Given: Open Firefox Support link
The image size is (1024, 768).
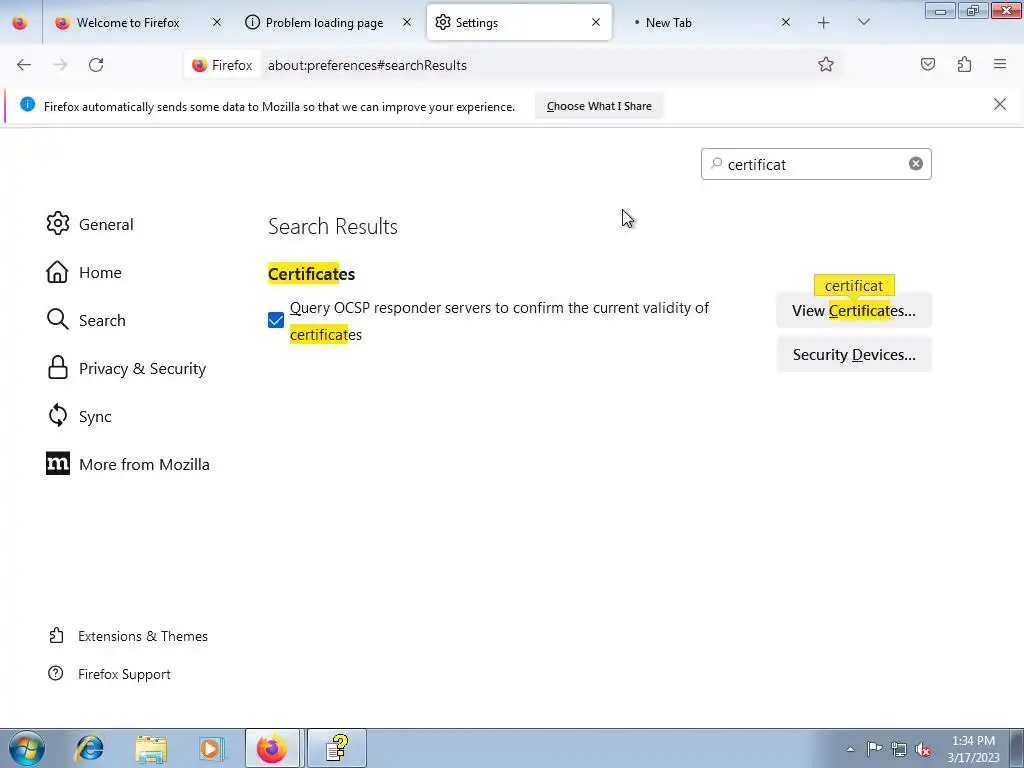Looking at the screenshot, I should click(109, 674).
